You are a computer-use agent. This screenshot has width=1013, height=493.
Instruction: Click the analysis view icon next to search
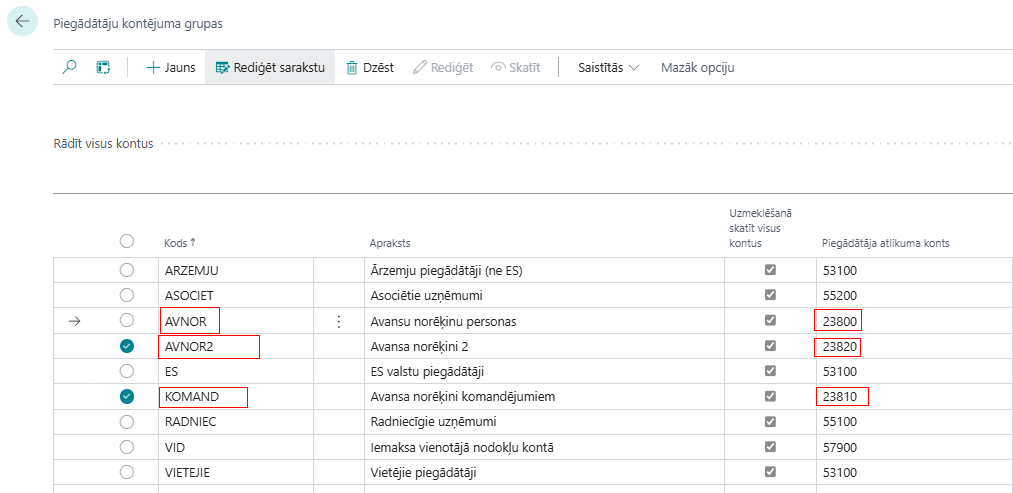103,67
